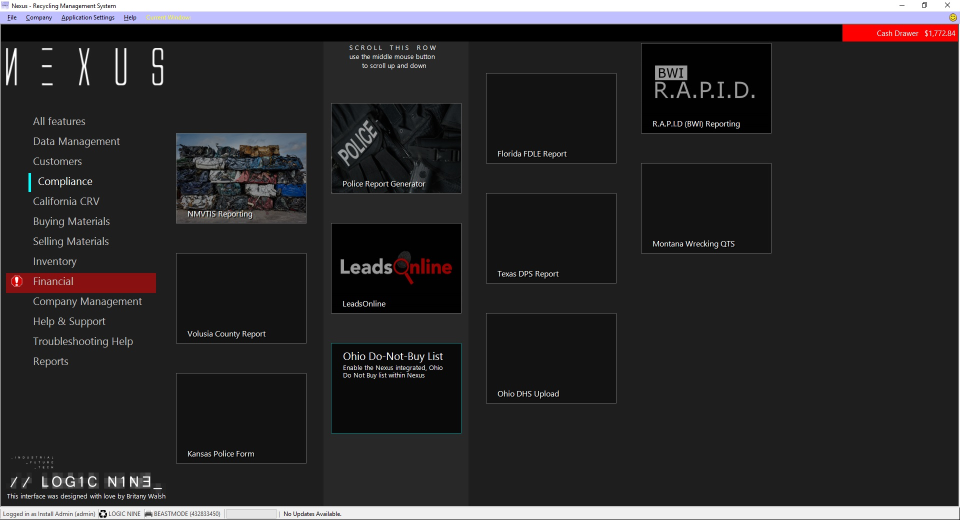Click the red alert icon beside Financial

(x=17, y=281)
